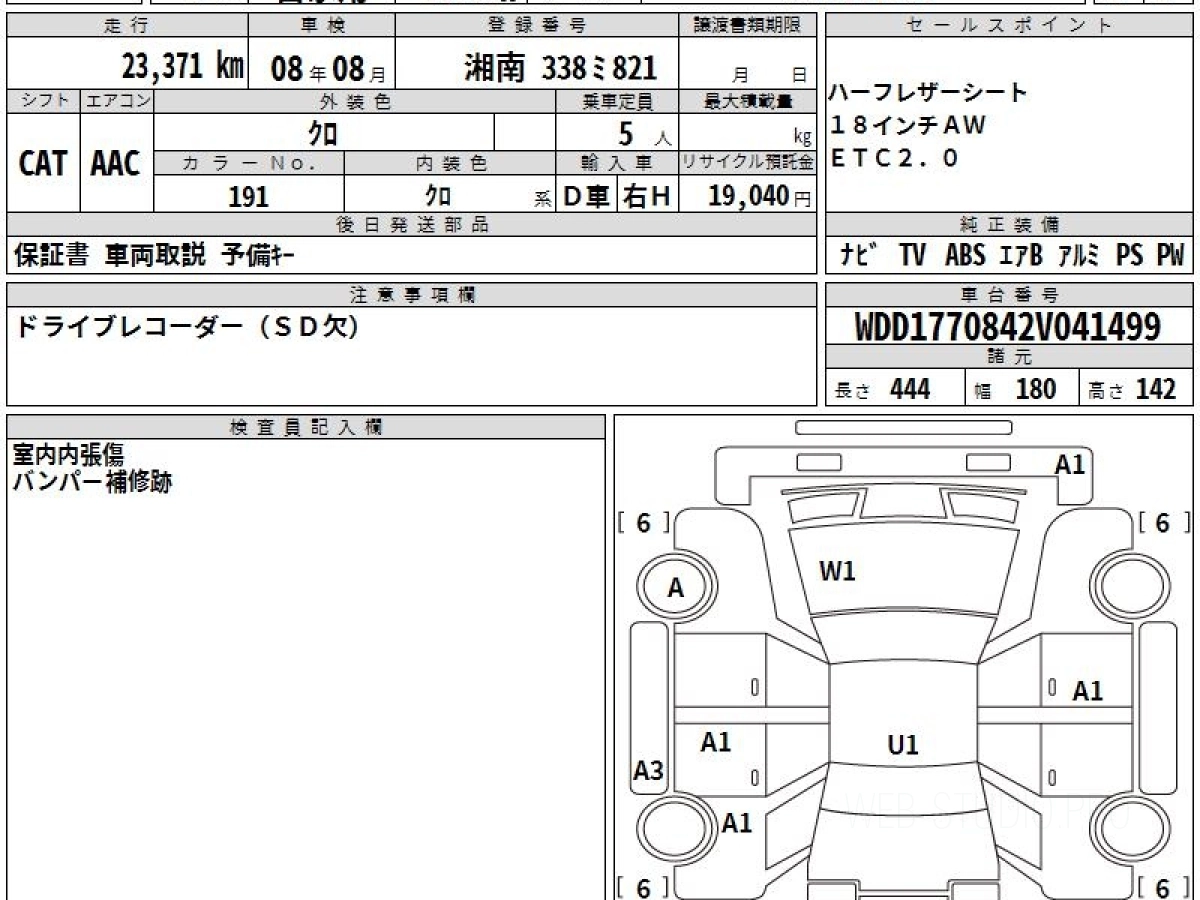Image resolution: width=1200 pixels, height=900 pixels.
Task: Click the A mark inside the wheel circle
Action: 676,589
